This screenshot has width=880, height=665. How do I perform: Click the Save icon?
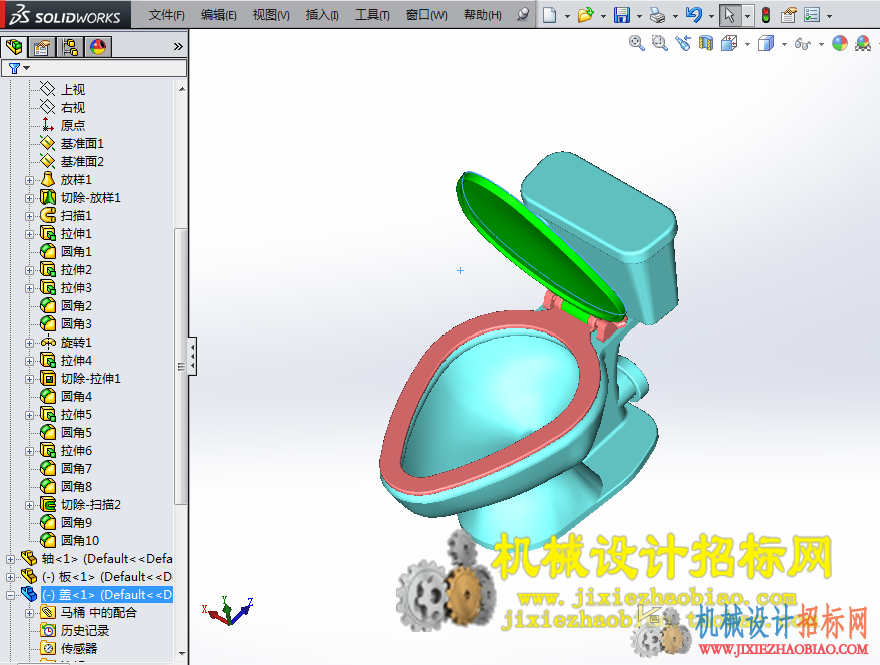click(622, 15)
